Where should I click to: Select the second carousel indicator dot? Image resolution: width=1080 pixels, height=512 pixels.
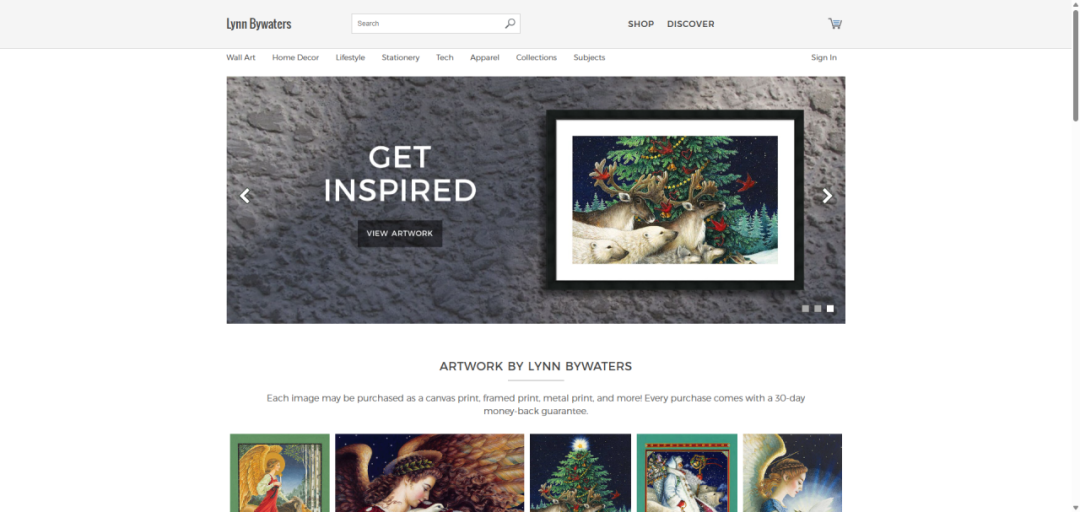818,309
